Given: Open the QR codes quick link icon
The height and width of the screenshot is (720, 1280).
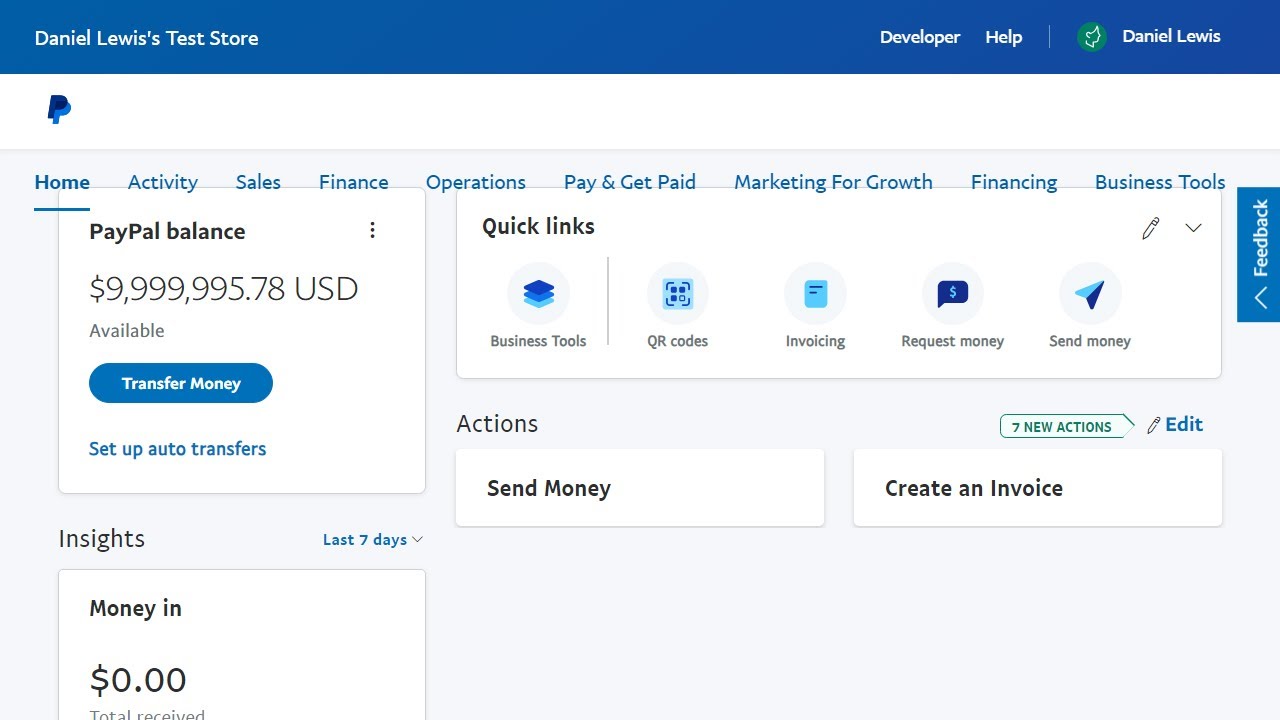Looking at the screenshot, I should 678,294.
